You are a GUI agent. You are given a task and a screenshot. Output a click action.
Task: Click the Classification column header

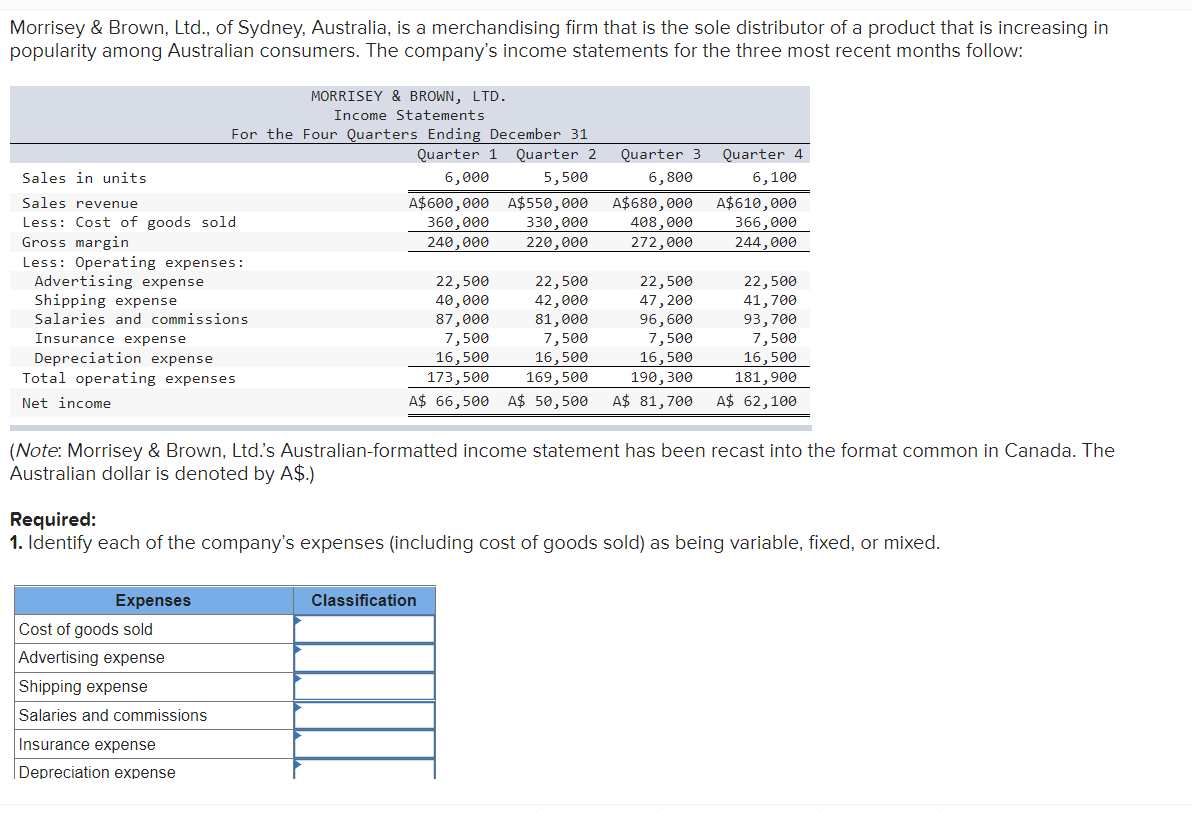tap(364, 600)
